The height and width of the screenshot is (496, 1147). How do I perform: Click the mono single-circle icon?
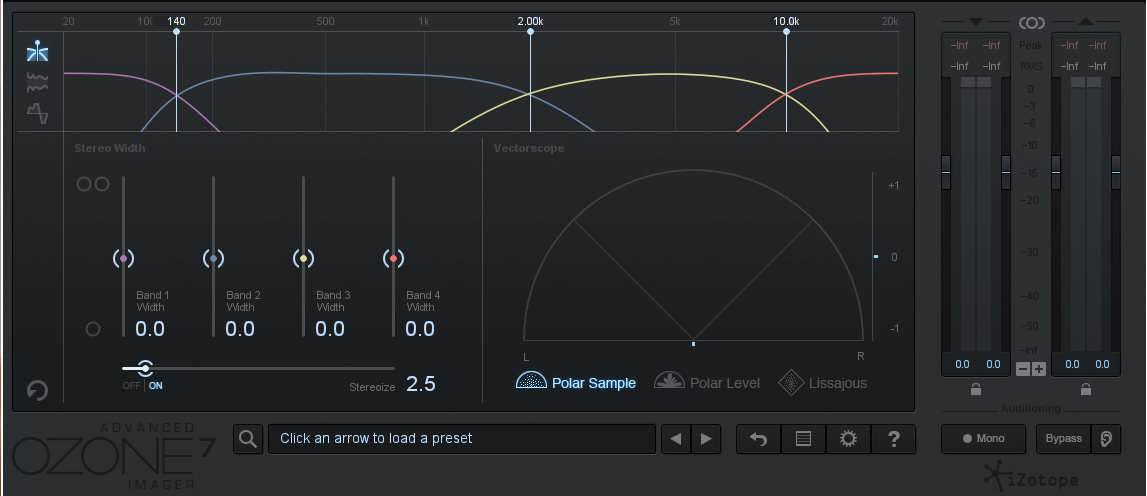93,329
